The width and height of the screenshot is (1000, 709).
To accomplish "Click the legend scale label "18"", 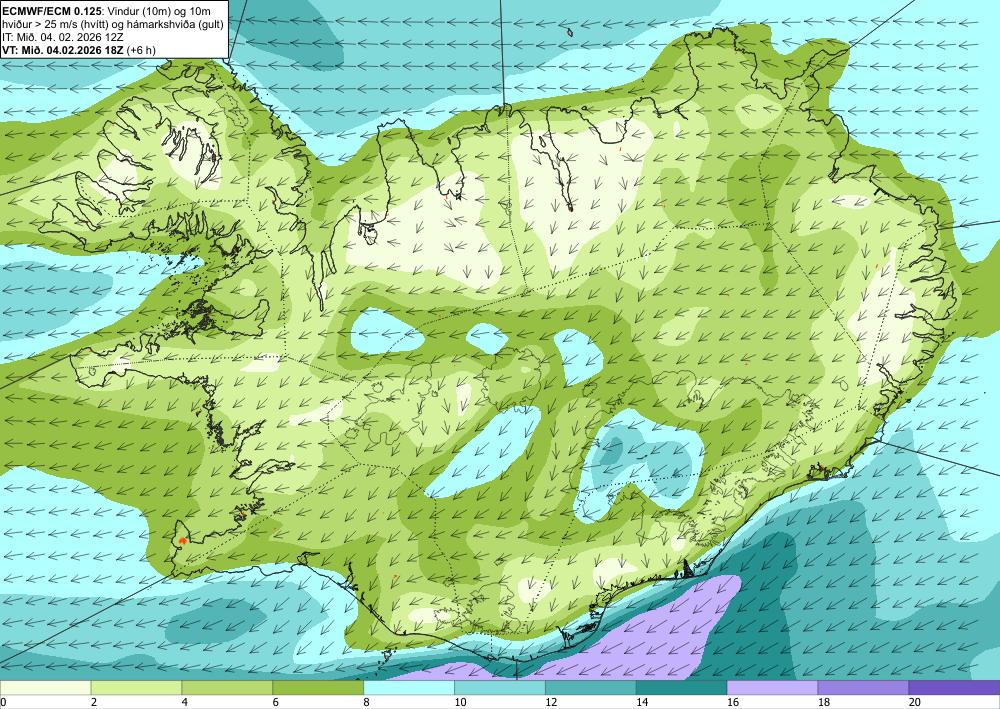I will [824, 702].
